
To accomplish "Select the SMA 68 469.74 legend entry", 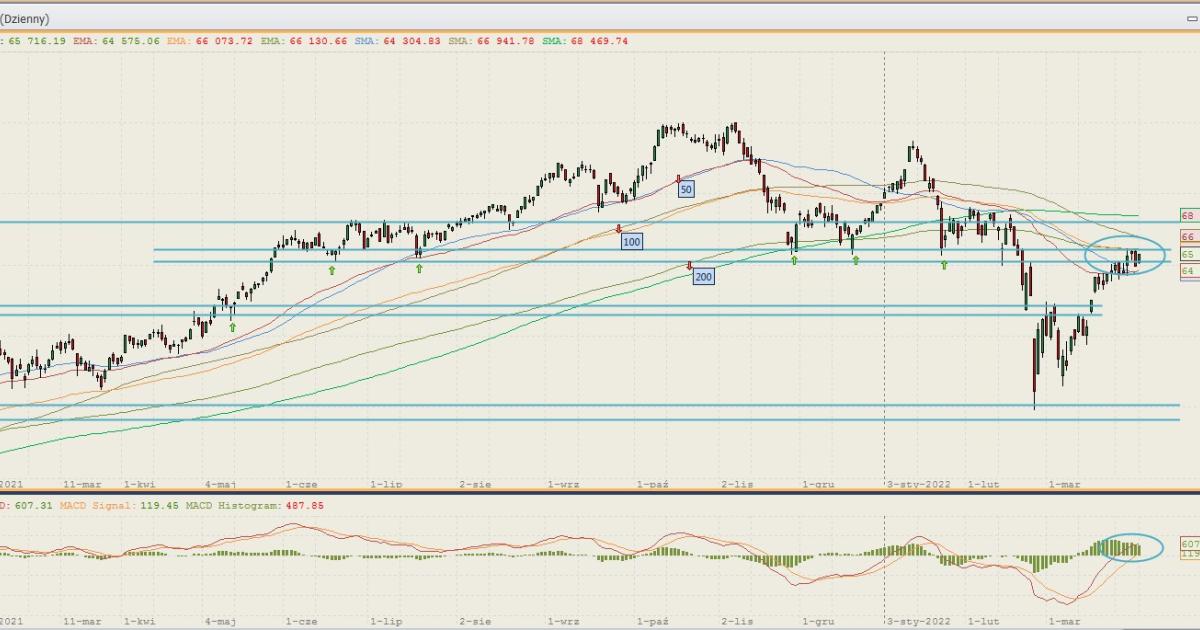I will pyautogui.click(x=588, y=41).
